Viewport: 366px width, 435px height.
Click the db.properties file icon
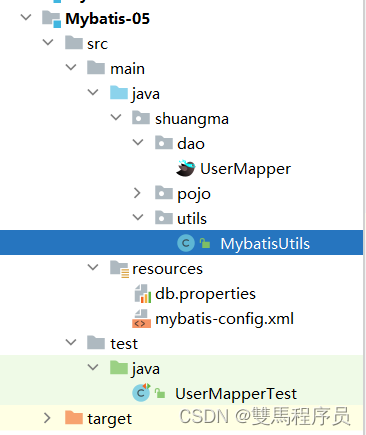click(143, 293)
